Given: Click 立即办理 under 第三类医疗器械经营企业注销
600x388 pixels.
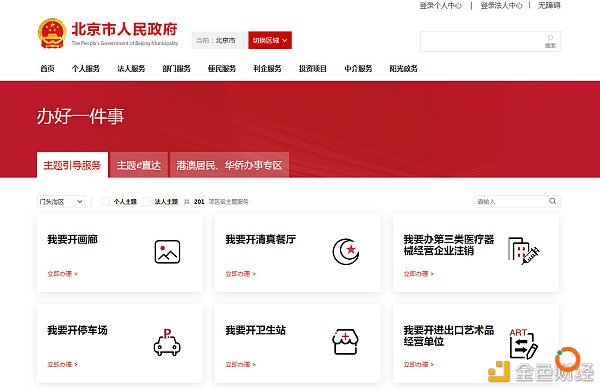Looking at the screenshot, I should pyautogui.click(x=419, y=274).
